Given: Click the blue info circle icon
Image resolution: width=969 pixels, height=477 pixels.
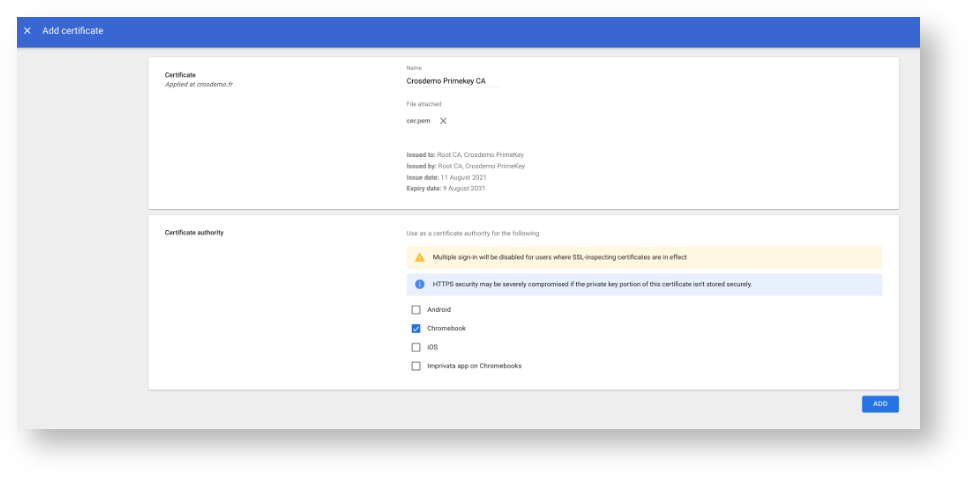Looking at the screenshot, I should click(420, 284).
